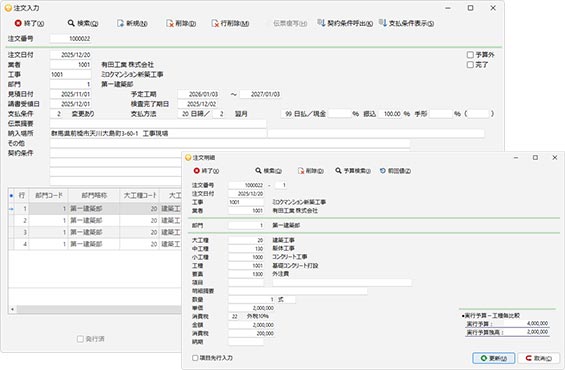Click 終了 in the 注文入力 window toolbar
565x370 pixels.
(x=29, y=23)
